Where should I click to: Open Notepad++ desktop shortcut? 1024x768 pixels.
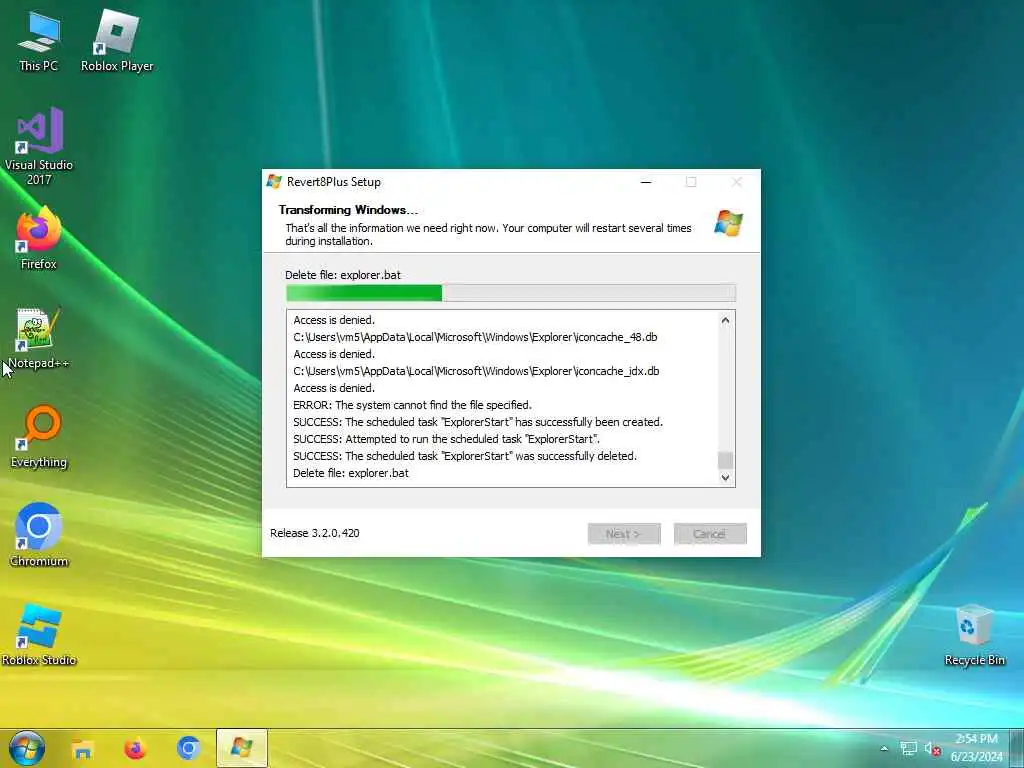(x=39, y=338)
